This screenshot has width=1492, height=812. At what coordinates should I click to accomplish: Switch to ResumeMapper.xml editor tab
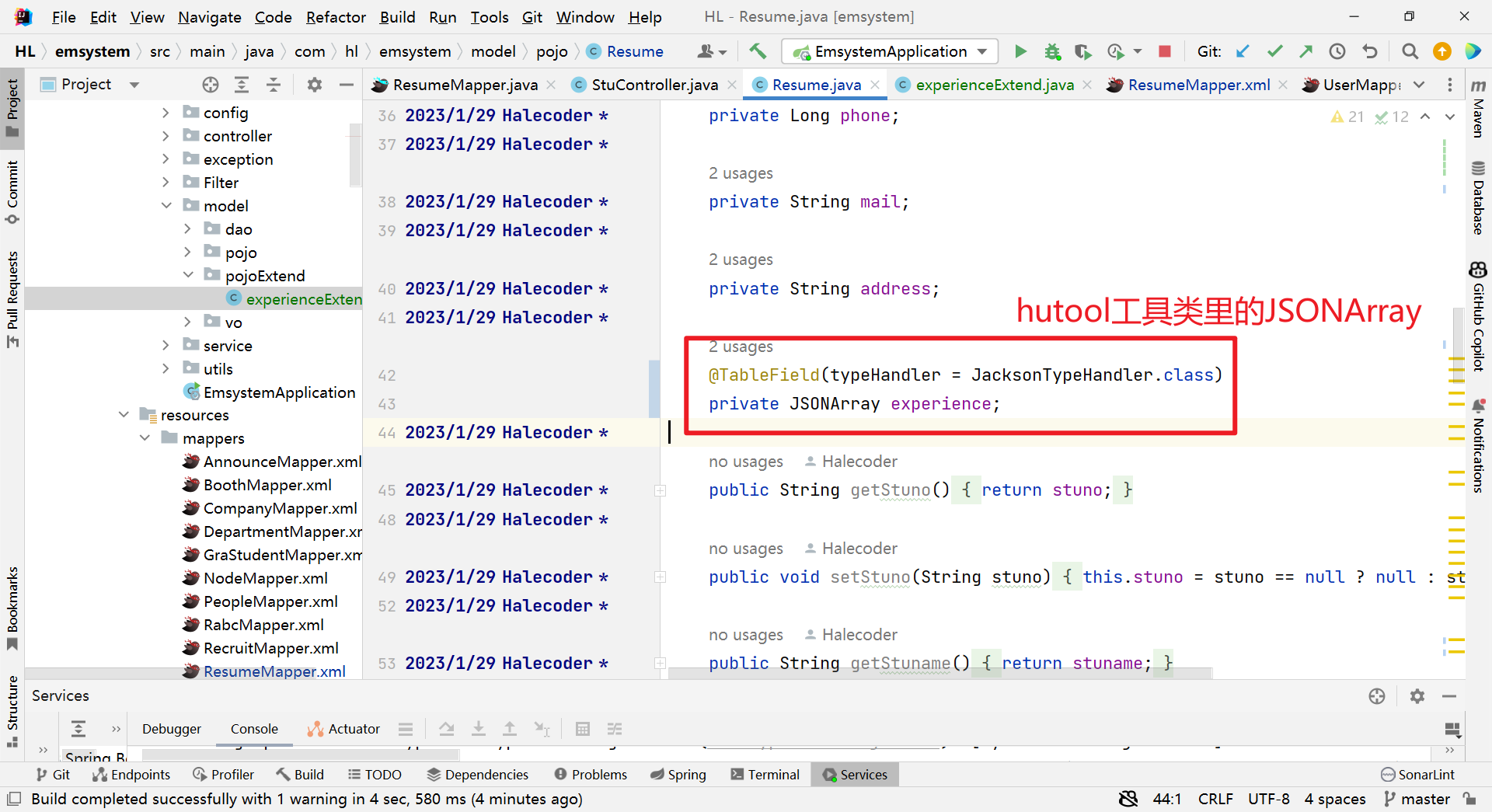(x=1197, y=85)
